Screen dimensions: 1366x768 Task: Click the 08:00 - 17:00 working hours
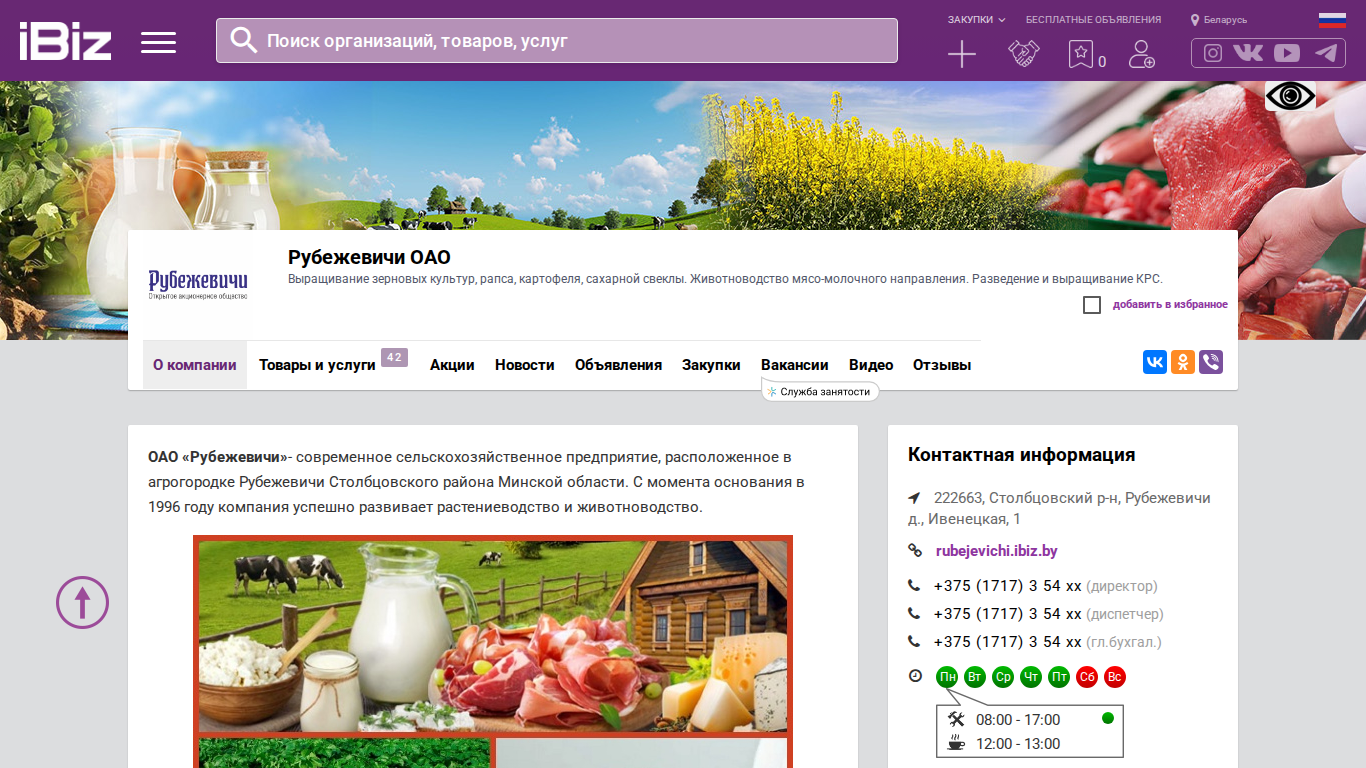coord(1018,720)
